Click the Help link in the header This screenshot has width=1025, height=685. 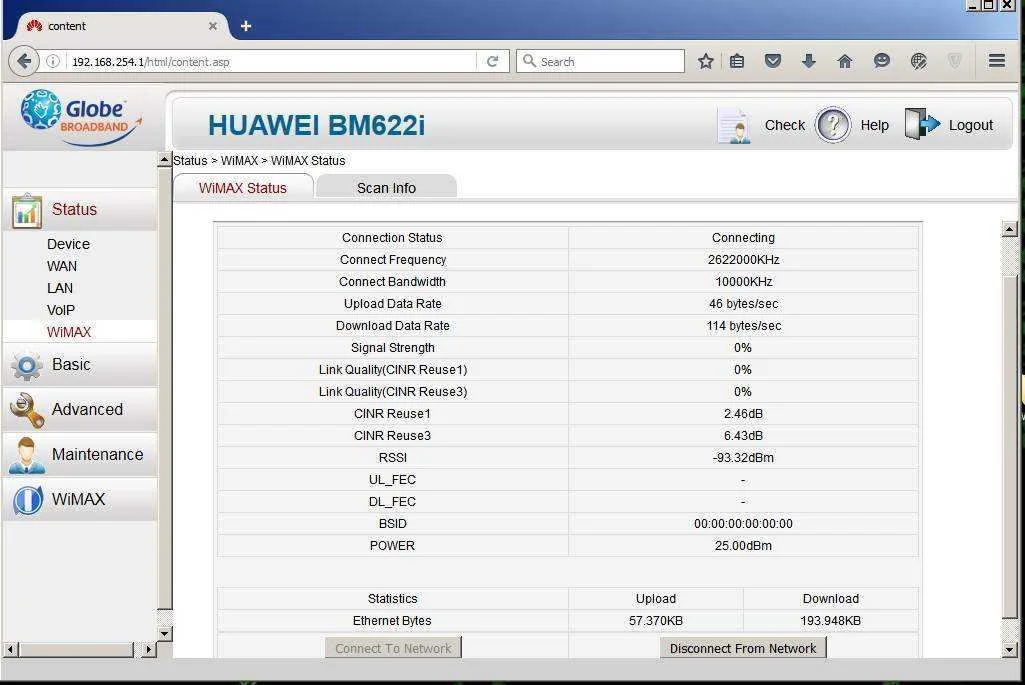(875, 125)
